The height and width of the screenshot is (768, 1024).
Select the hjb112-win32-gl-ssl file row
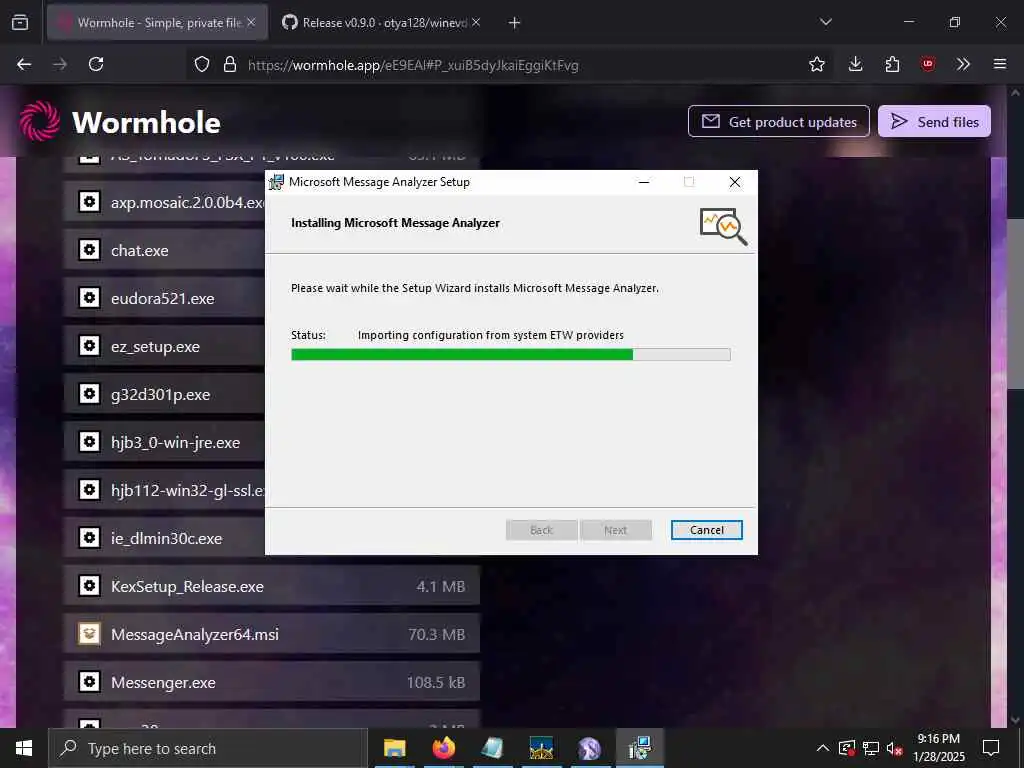pyautogui.click(x=164, y=490)
